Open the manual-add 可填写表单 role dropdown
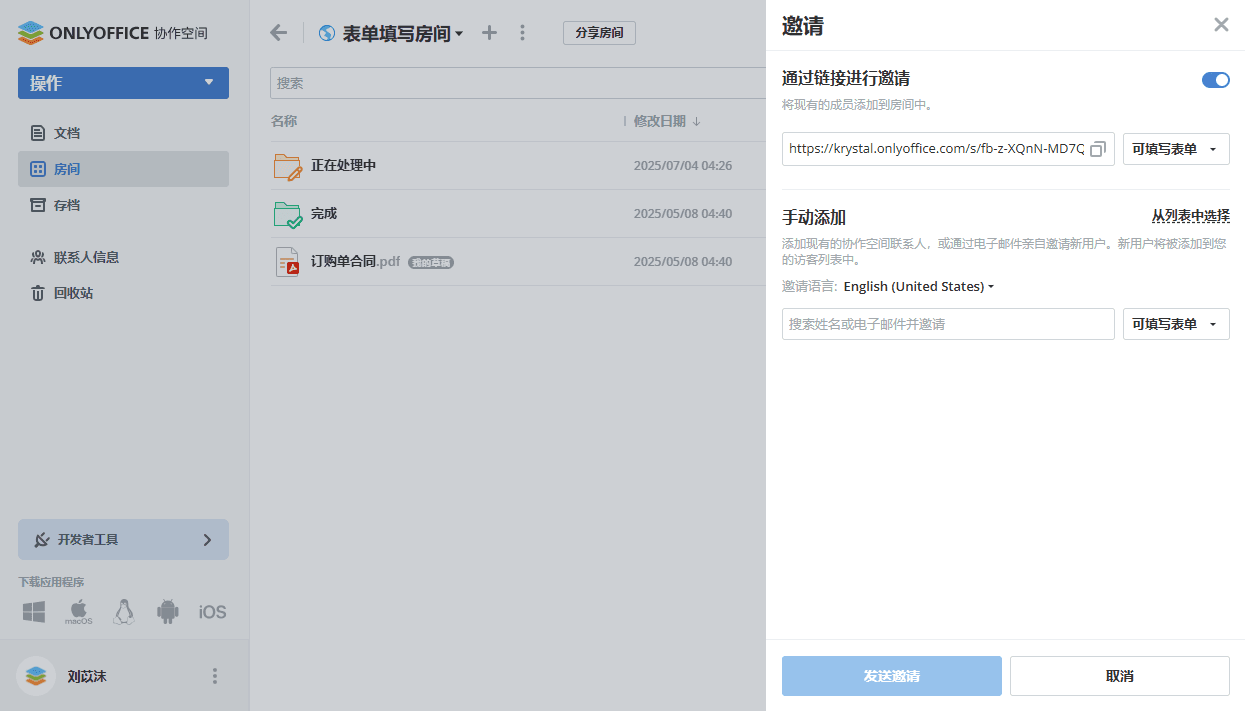Viewport: 1245px width, 711px height. 1176,324
